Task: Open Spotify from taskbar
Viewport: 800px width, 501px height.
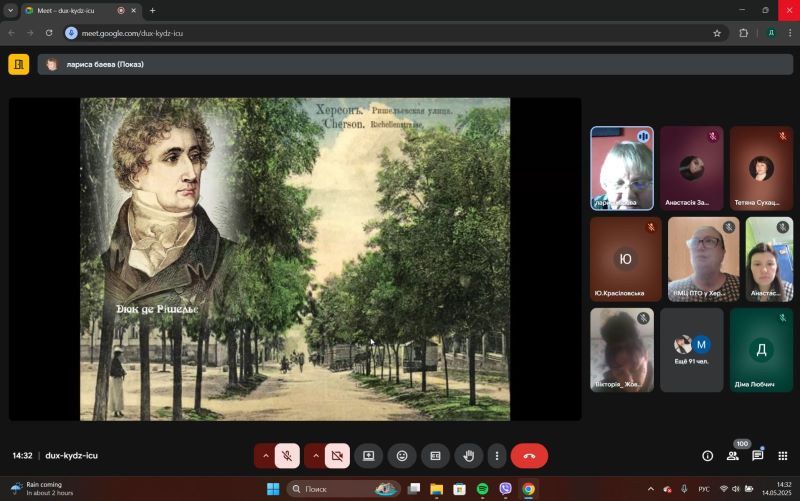Action: pyautogui.click(x=482, y=489)
